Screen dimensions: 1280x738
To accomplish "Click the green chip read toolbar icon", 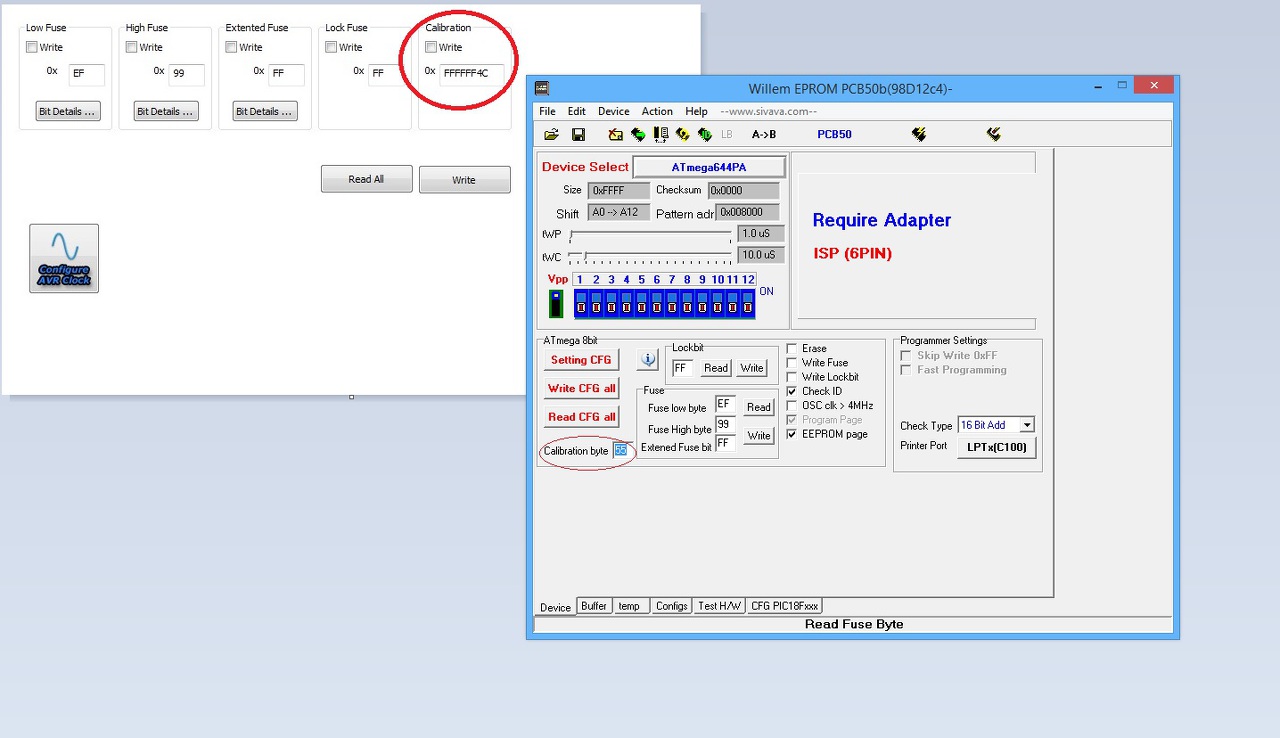I will [638, 134].
